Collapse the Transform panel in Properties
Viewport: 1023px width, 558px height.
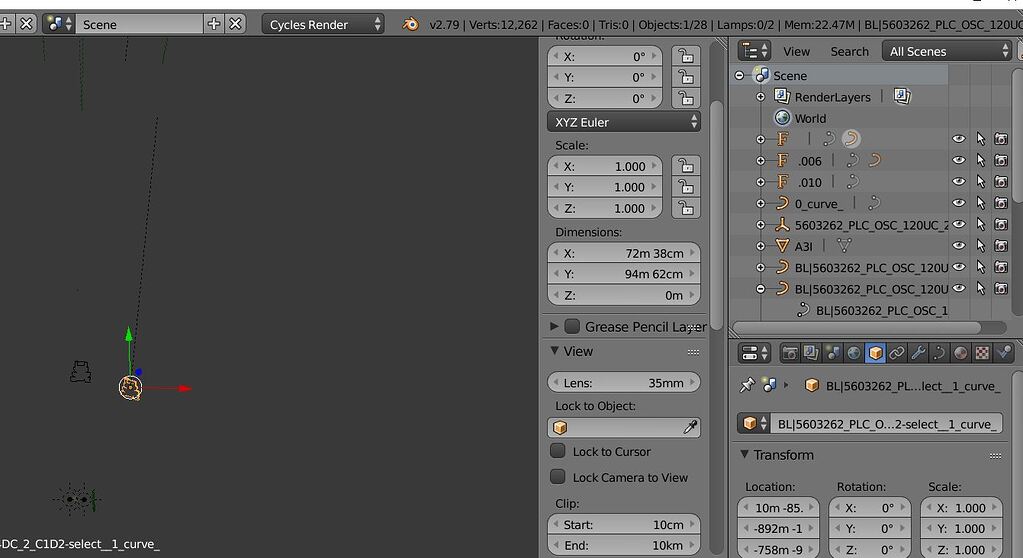[x=744, y=454]
